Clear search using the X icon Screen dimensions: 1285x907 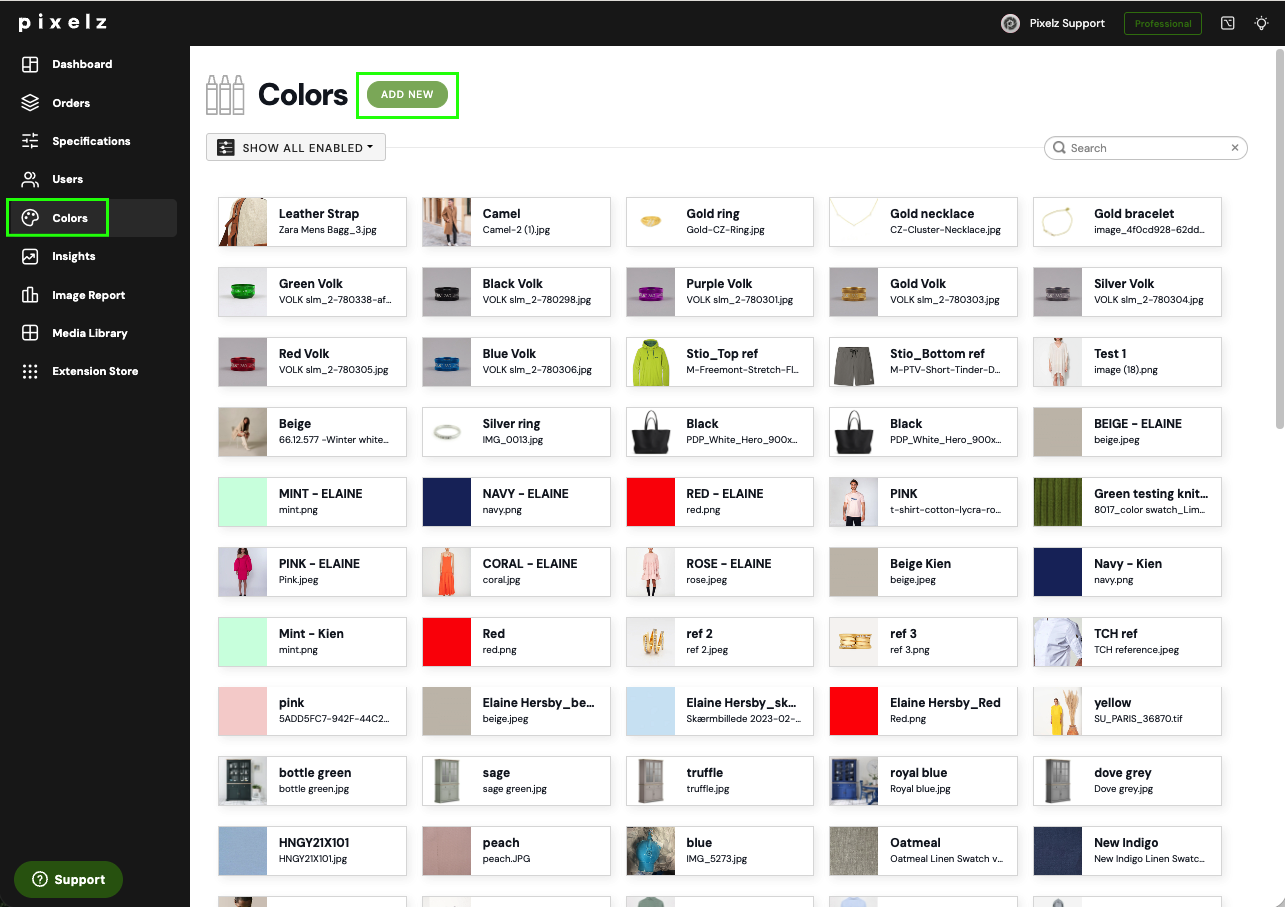(x=1235, y=148)
